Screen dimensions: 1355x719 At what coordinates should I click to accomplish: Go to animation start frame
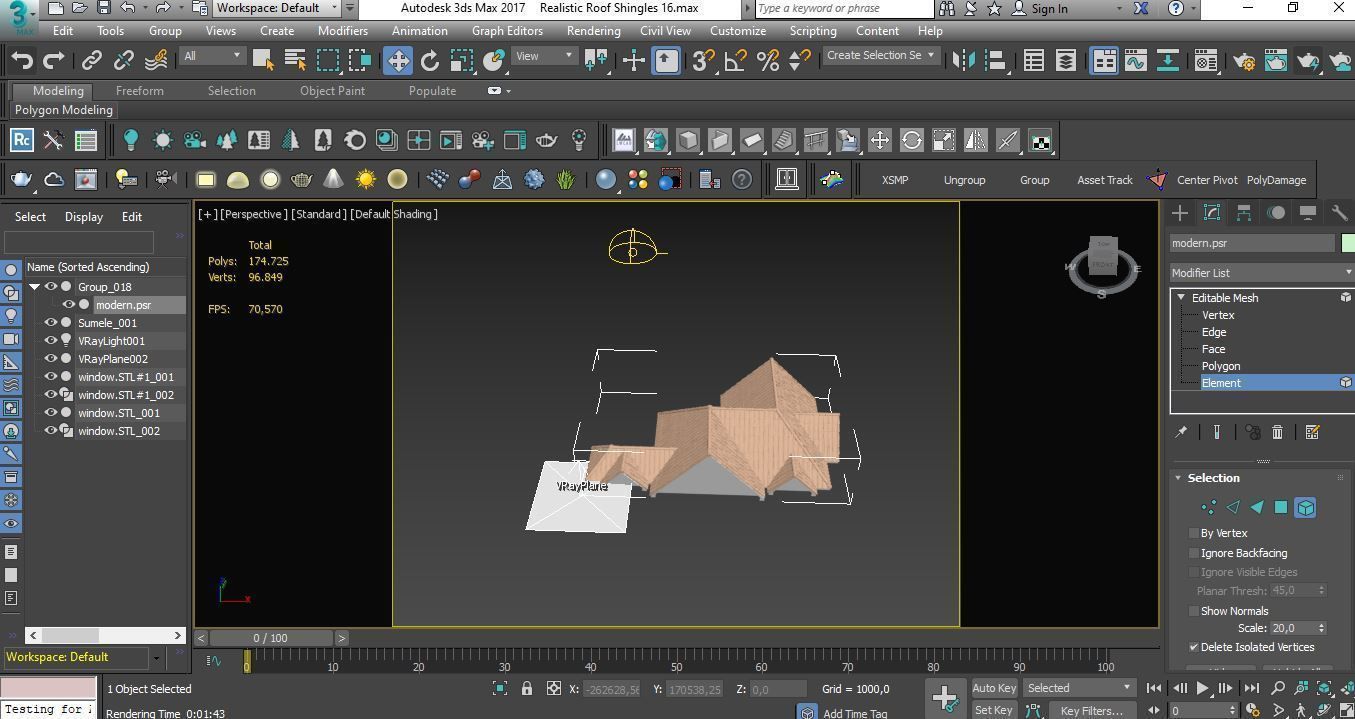pyautogui.click(x=1154, y=688)
